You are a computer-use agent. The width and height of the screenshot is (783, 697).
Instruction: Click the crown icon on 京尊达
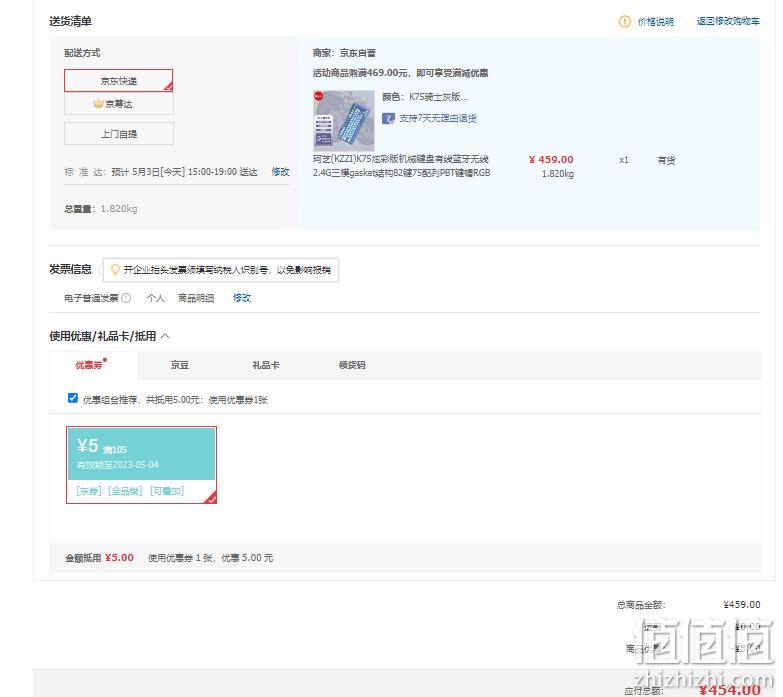[98, 103]
